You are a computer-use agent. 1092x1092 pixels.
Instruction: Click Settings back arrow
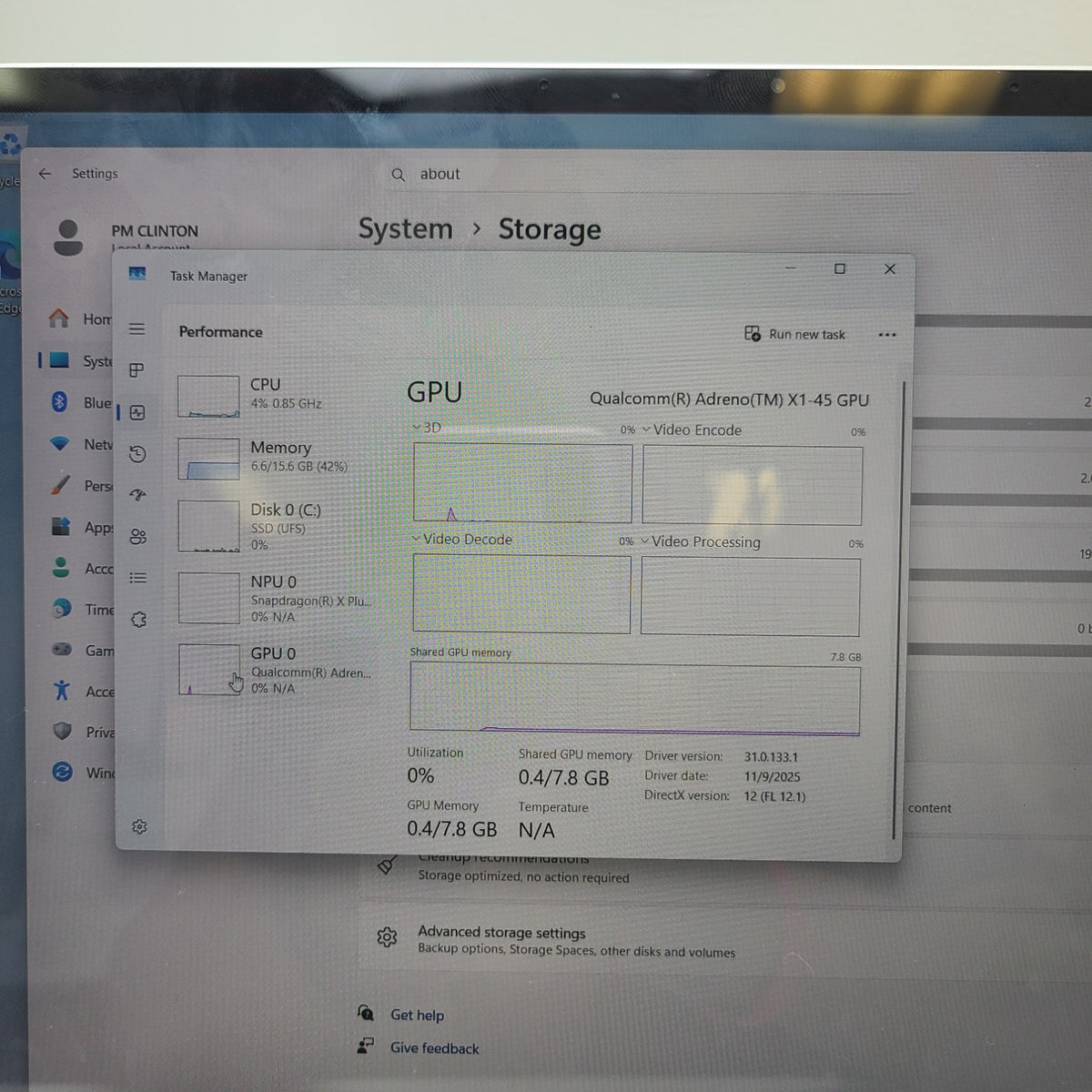tap(45, 173)
